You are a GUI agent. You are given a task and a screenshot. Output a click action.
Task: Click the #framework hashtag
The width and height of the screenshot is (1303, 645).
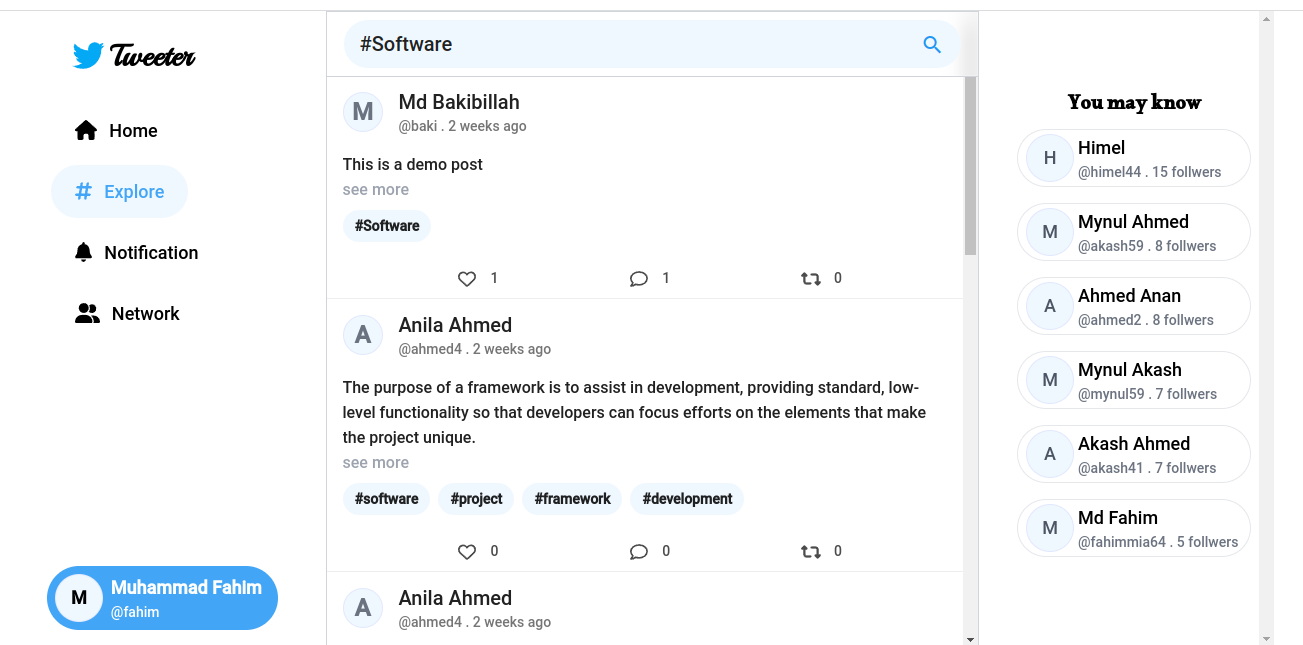coord(571,498)
